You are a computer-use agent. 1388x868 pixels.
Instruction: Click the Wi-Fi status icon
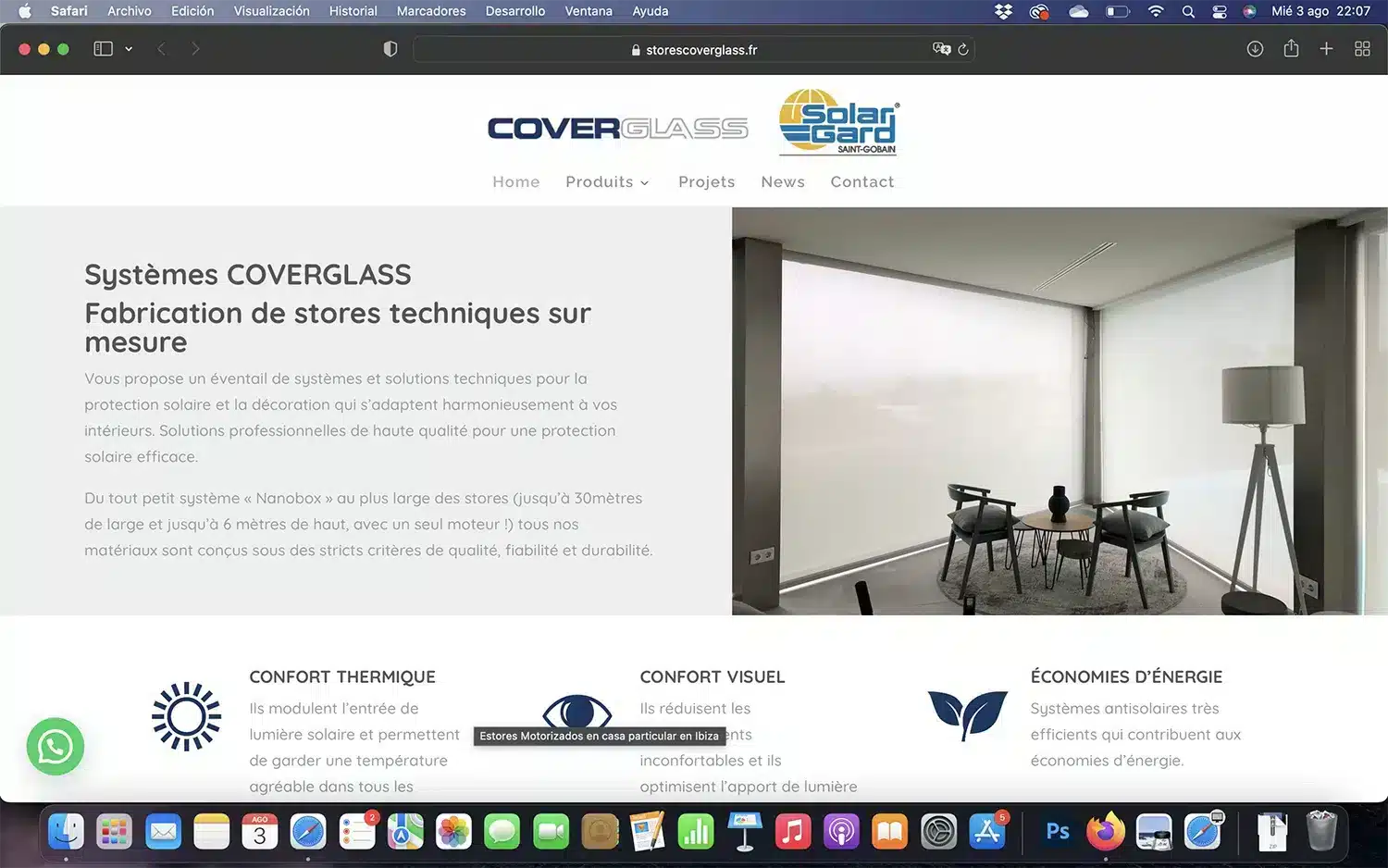[x=1156, y=11]
